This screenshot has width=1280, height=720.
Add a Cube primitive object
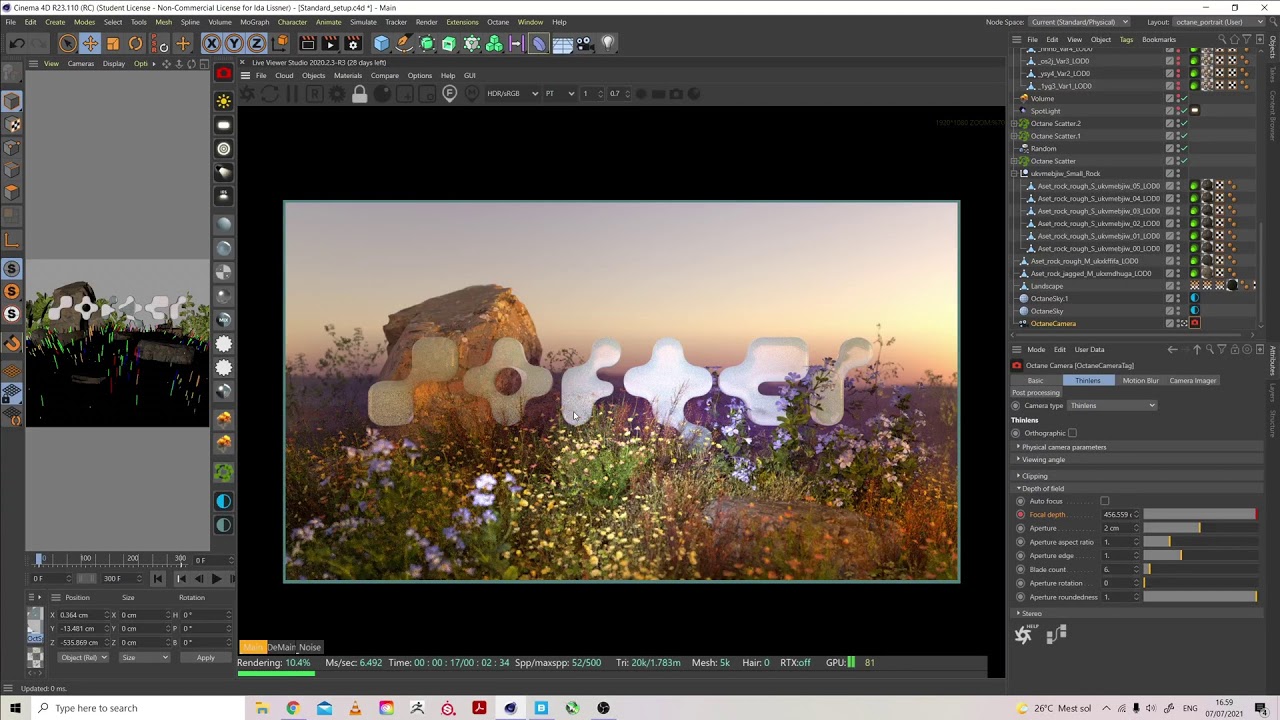coord(381,43)
